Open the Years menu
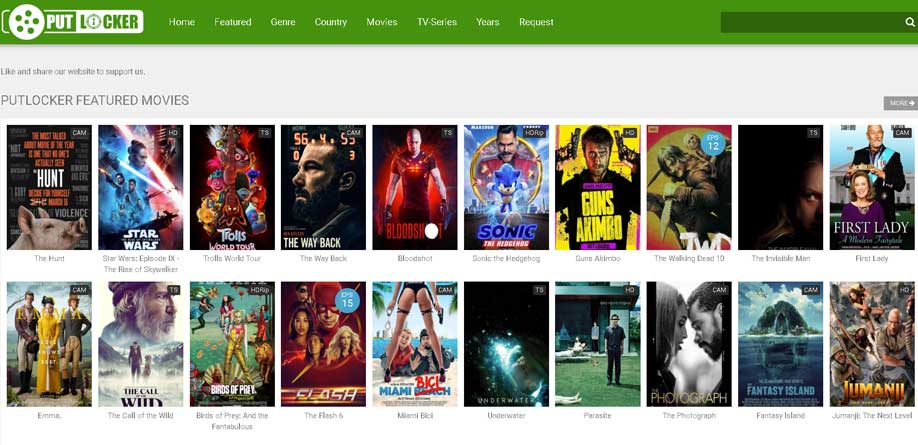Image resolution: width=918 pixels, height=445 pixels. tap(488, 22)
